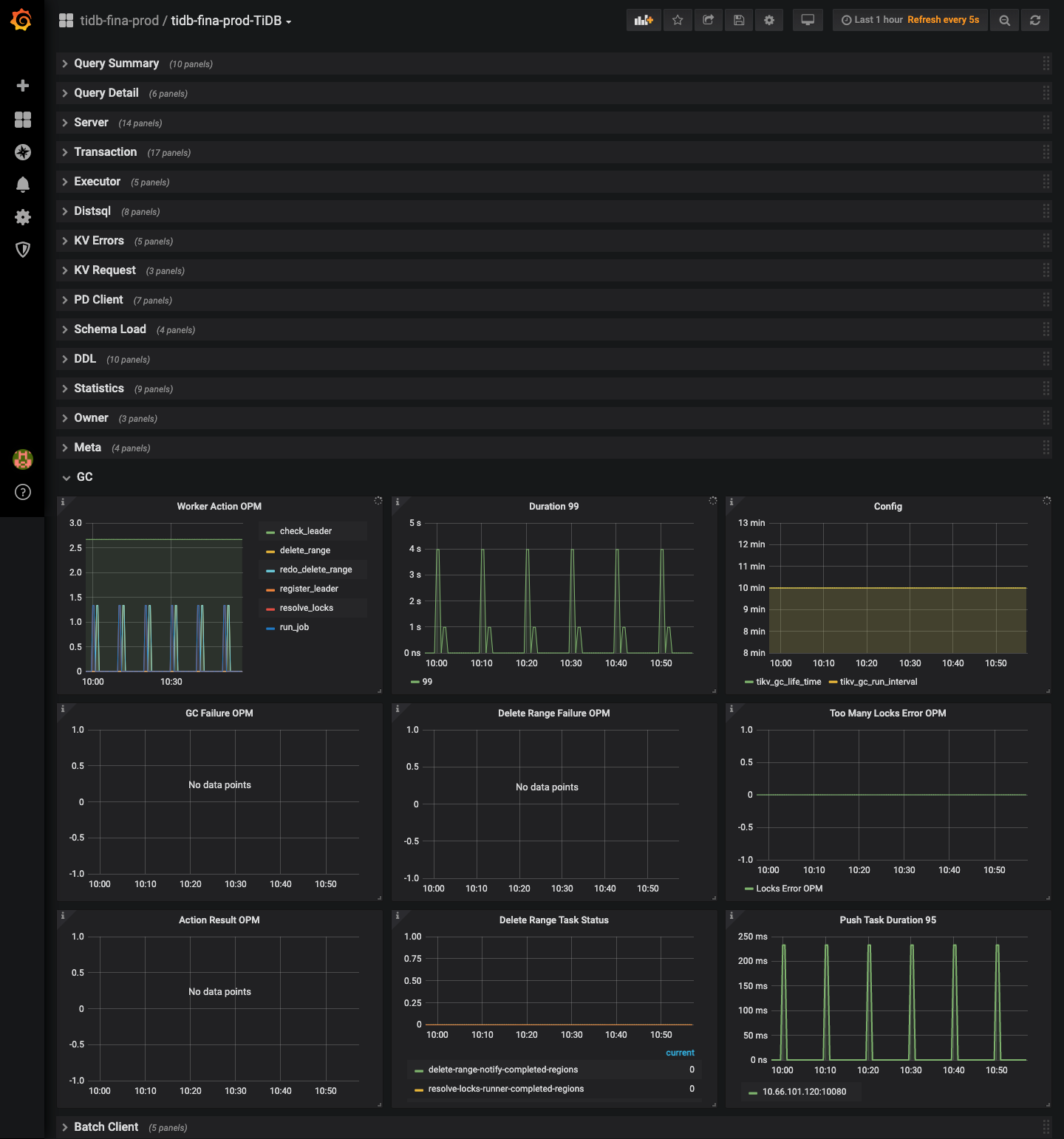This screenshot has height=1139, width=1064.
Task: Toggle tikv_gc_run_interval series in Config legend
Action: (x=878, y=682)
